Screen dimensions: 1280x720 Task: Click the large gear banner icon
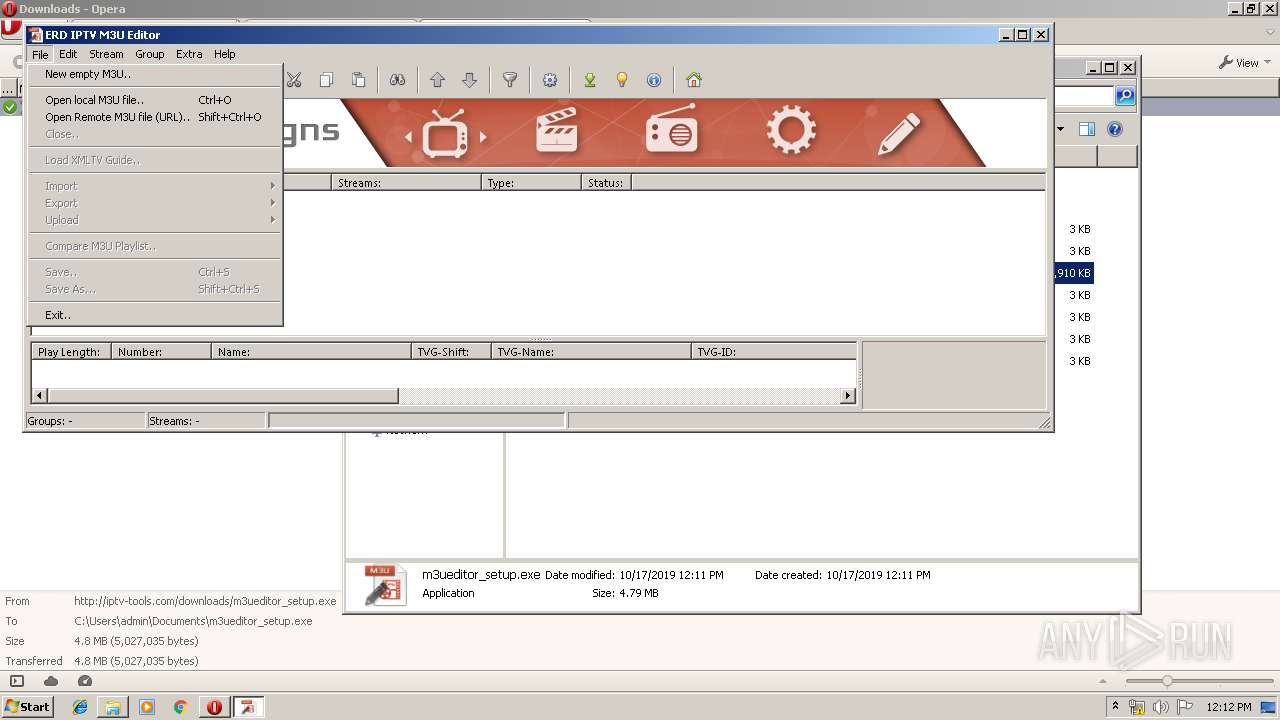(x=791, y=130)
